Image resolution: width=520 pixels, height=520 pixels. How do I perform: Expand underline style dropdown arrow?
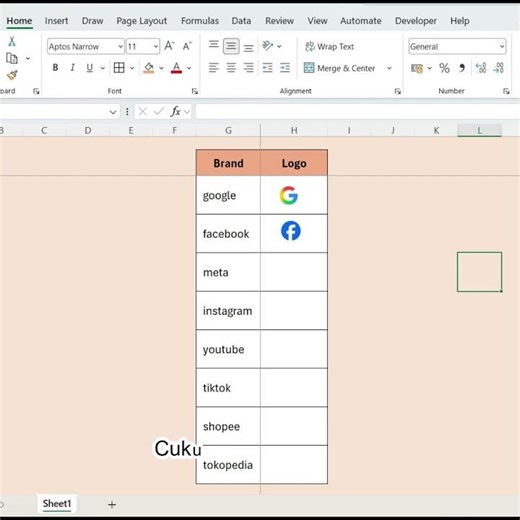(102, 68)
